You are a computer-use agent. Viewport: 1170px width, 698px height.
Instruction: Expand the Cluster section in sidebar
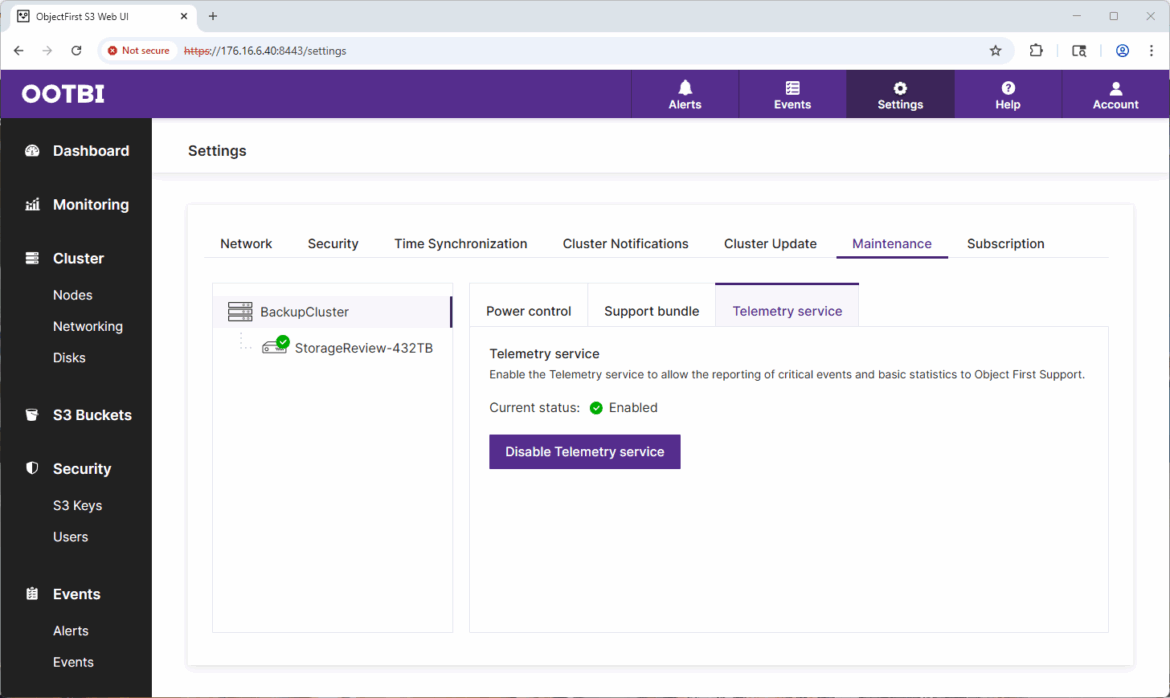click(x=78, y=258)
